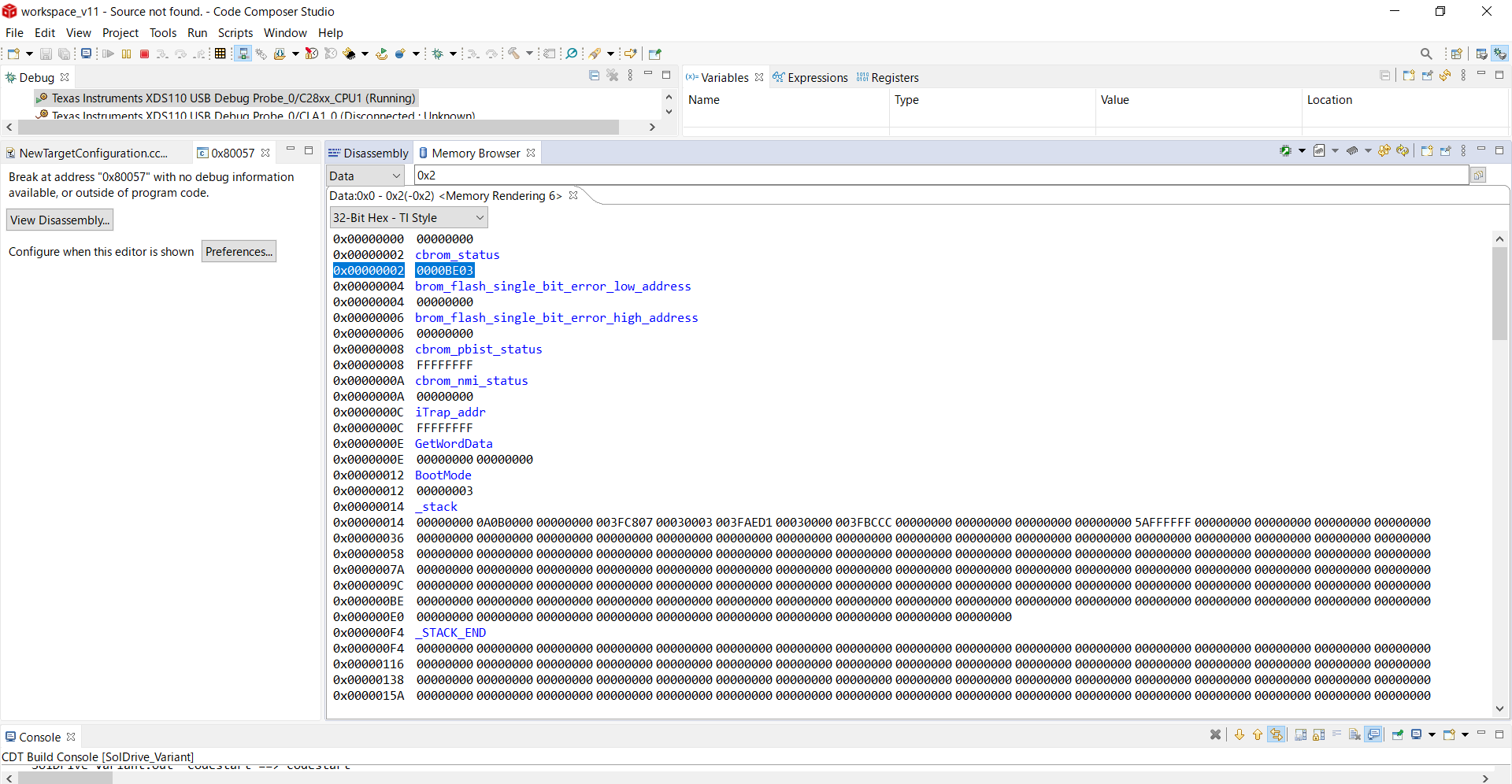The width and height of the screenshot is (1512, 784).
Task: Open dropdown arrow next to Debug bug icon
Action: pos(453,54)
